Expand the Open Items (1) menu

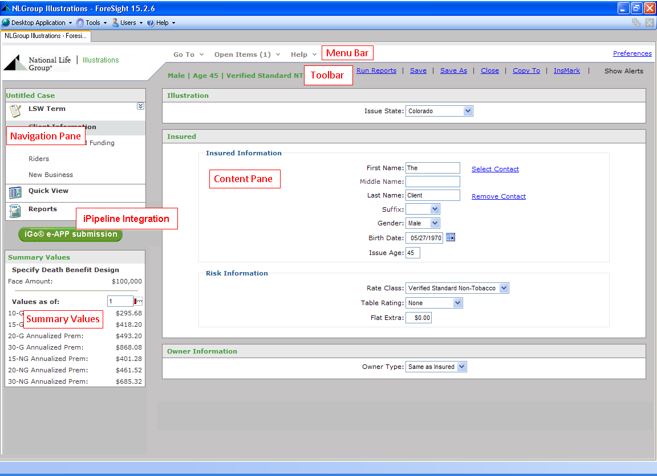[x=247, y=54]
